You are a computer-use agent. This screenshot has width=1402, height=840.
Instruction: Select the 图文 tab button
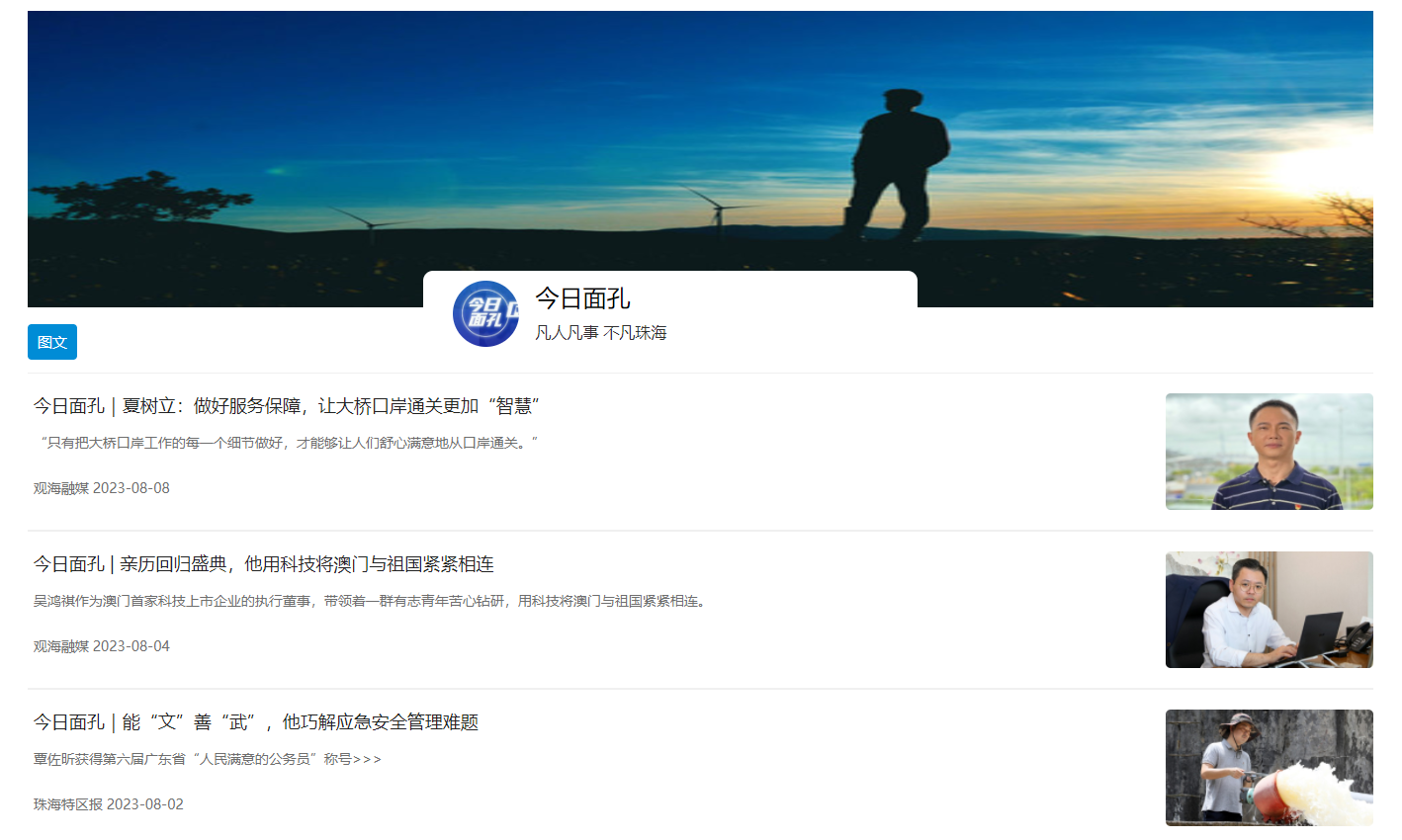click(52, 342)
